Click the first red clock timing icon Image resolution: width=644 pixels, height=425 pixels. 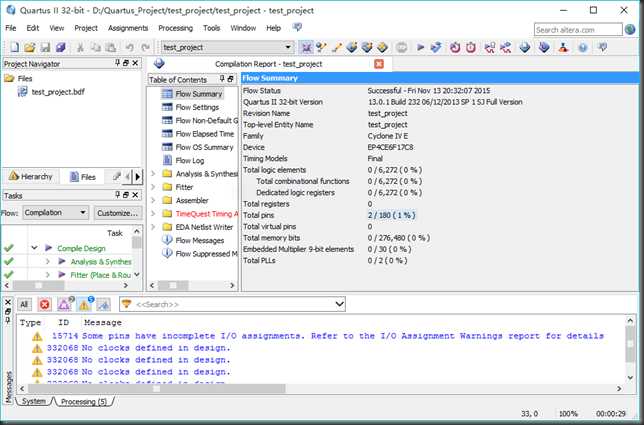point(455,47)
